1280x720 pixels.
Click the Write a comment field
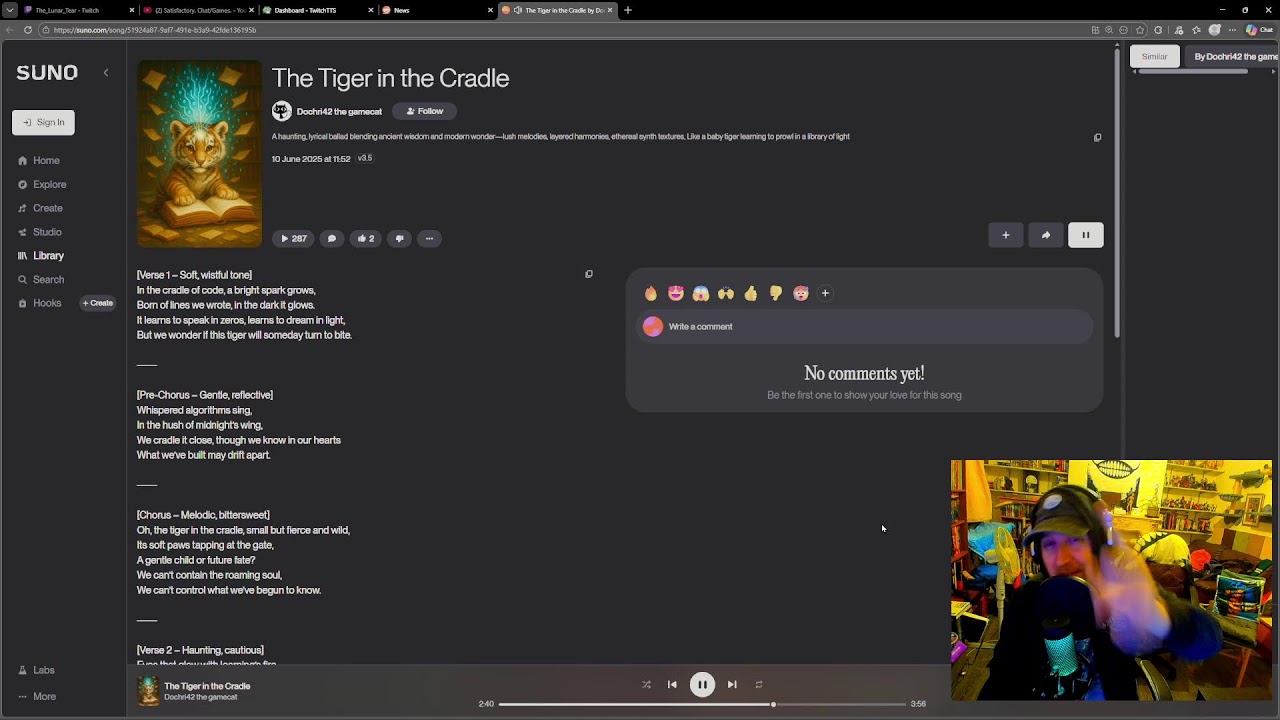click(x=865, y=327)
